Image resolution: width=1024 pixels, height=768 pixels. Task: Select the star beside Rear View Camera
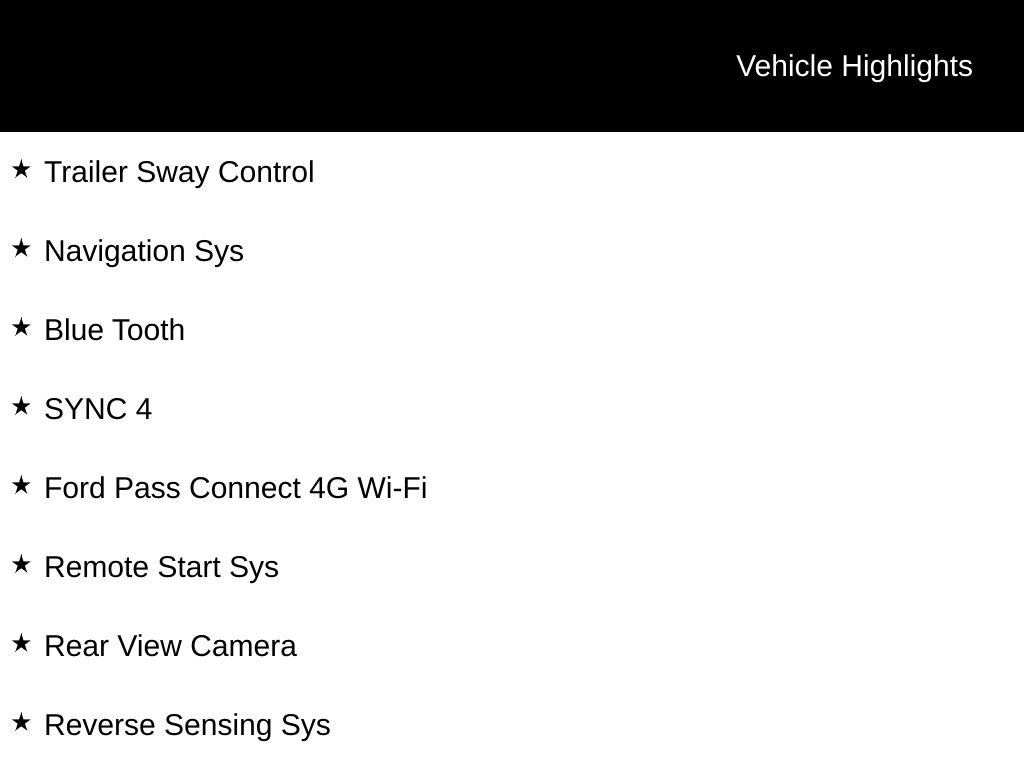point(21,643)
